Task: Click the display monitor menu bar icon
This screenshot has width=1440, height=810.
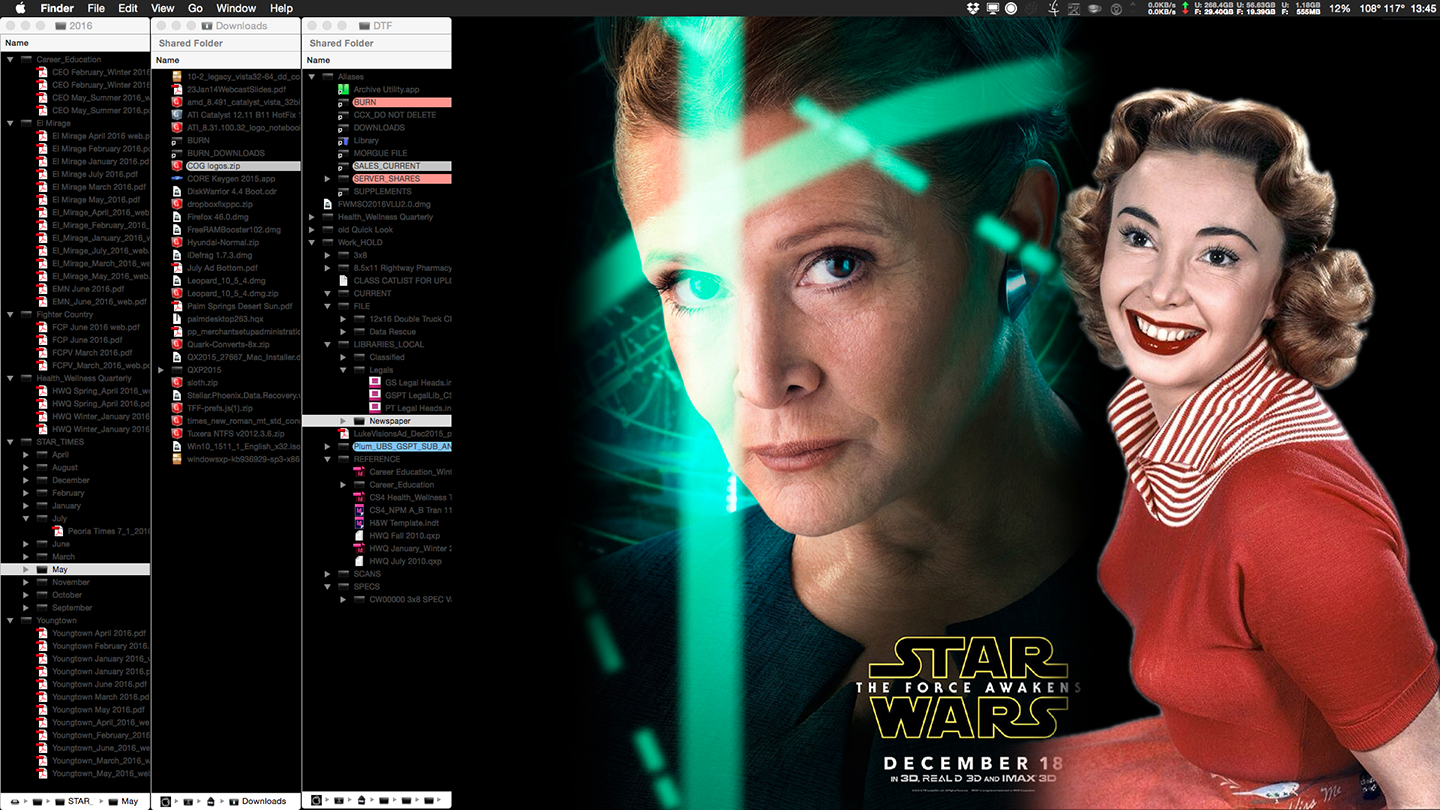Action: (993, 8)
